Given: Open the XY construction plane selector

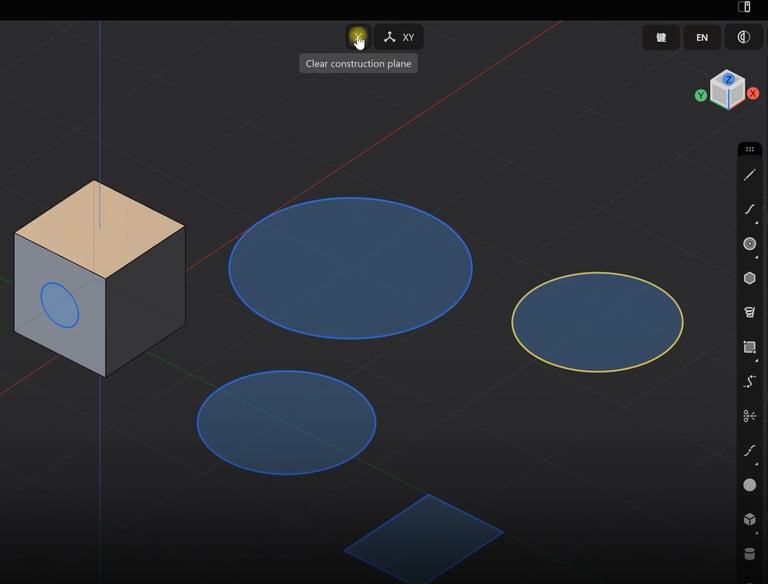Looking at the screenshot, I should click(399, 37).
